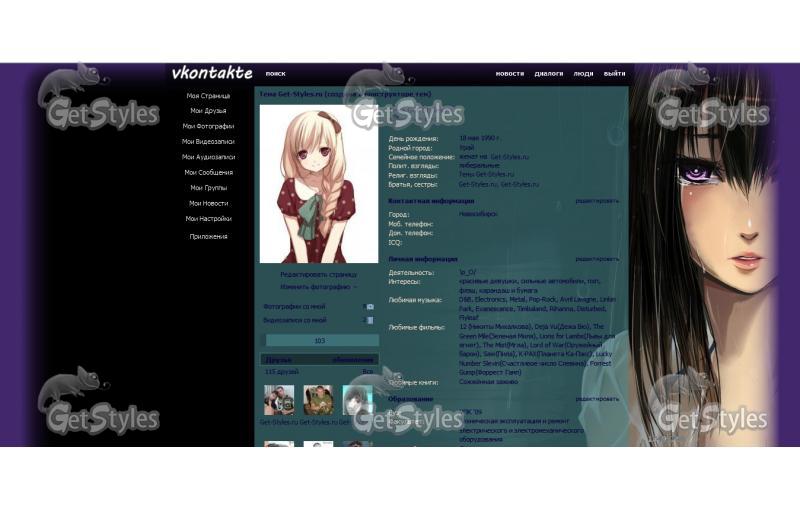Image resolution: width=800 pixels, height=509 pixels.
Task: Select Мои Настройки in the sidebar
Action: pyautogui.click(x=208, y=218)
